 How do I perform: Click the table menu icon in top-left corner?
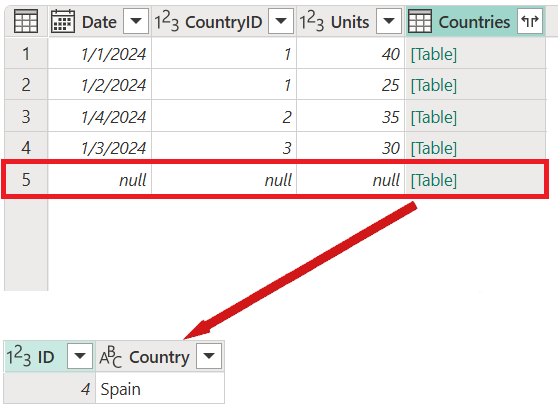click(x=26, y=21)
